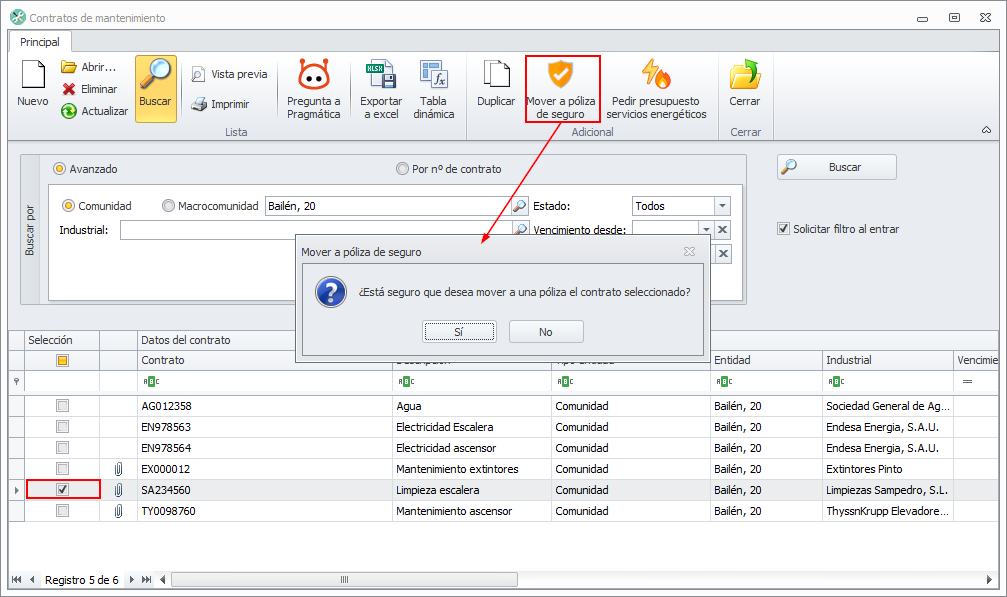Select the Por nº de contrato option
This screenshot has height=597, width=1007.
click(x=402, y=169)
